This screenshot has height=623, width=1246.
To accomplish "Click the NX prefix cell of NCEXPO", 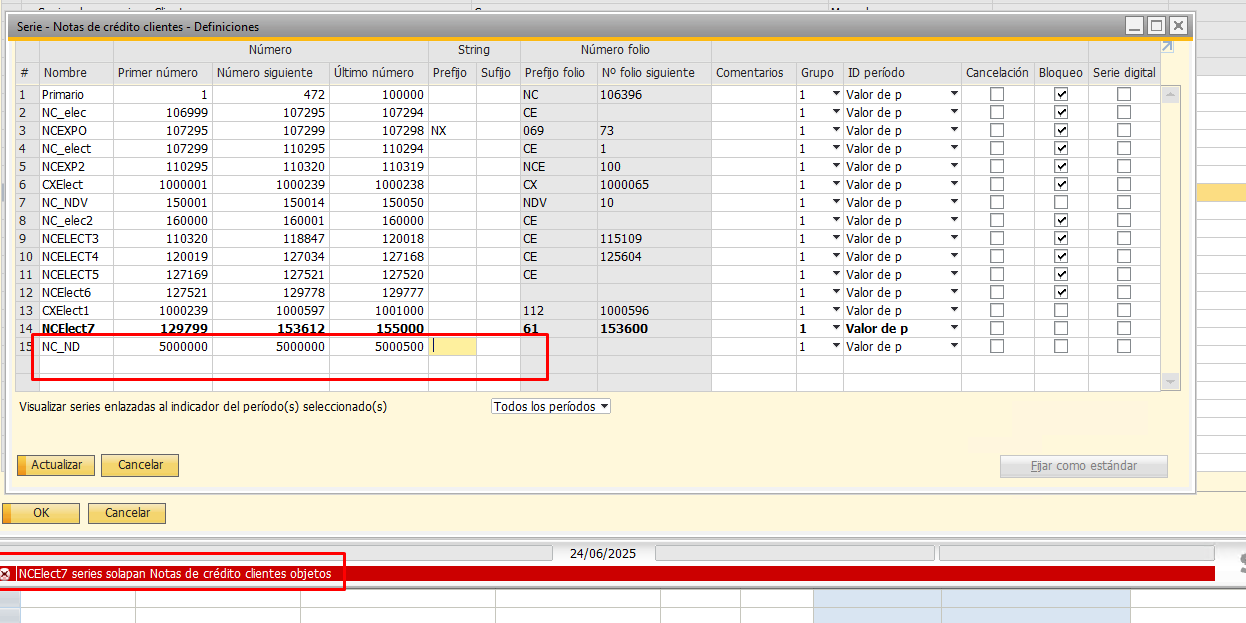I will pos(452,130).
